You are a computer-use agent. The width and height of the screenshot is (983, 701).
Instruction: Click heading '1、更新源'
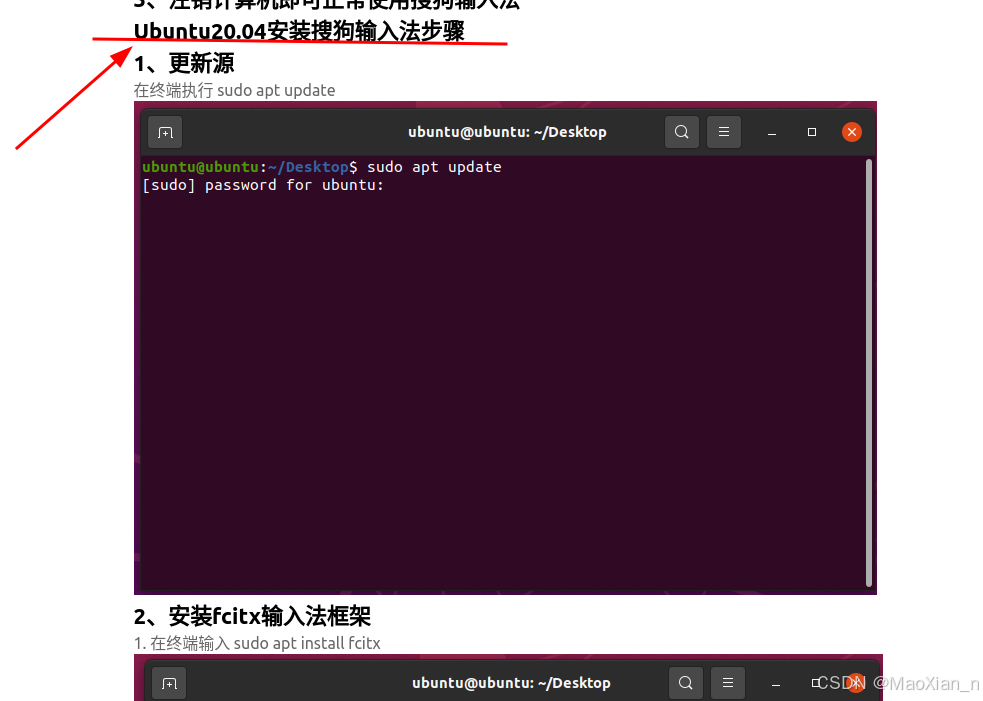click(184, 63)
